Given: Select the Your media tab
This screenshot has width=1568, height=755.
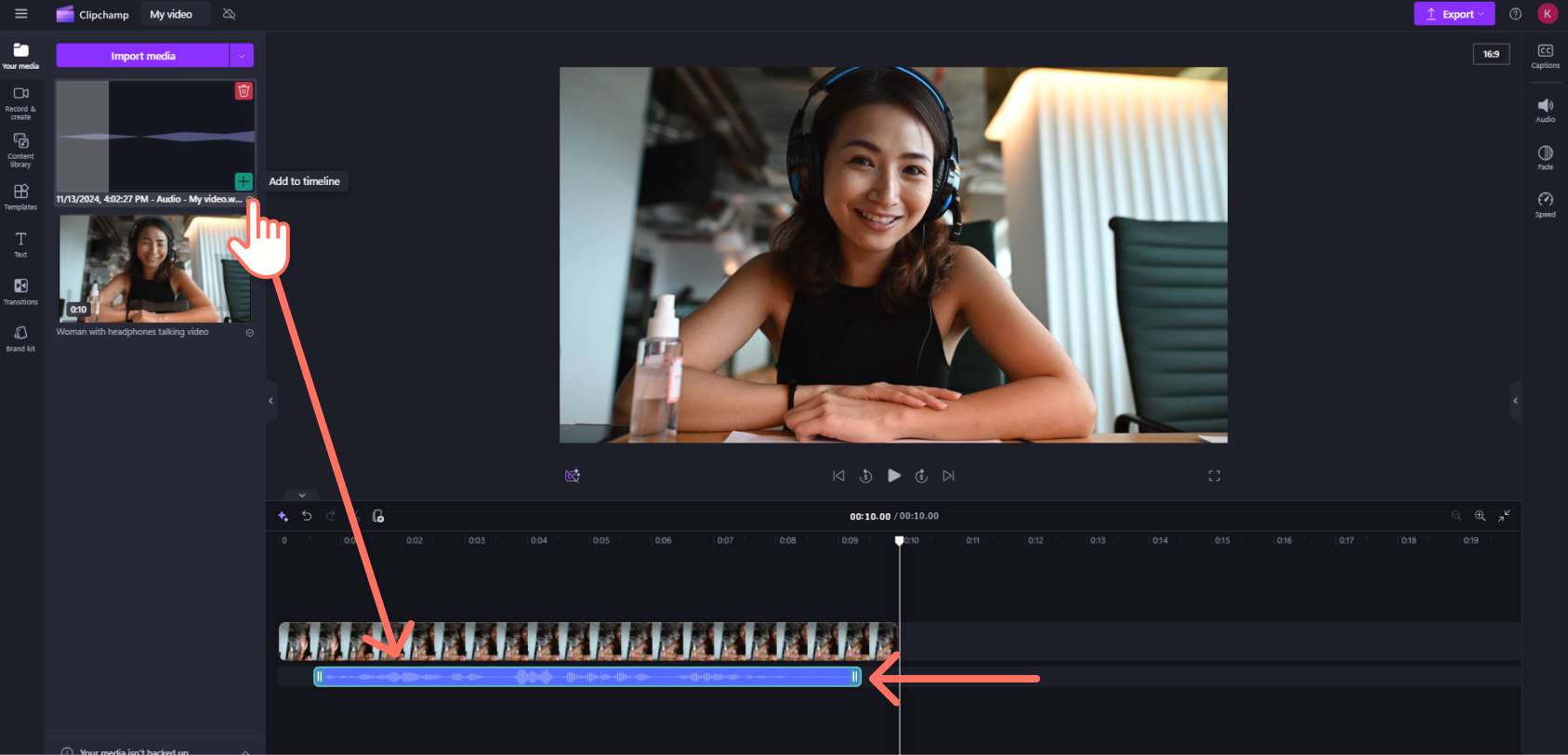Looking at the screenshot, I should point(20,56).
